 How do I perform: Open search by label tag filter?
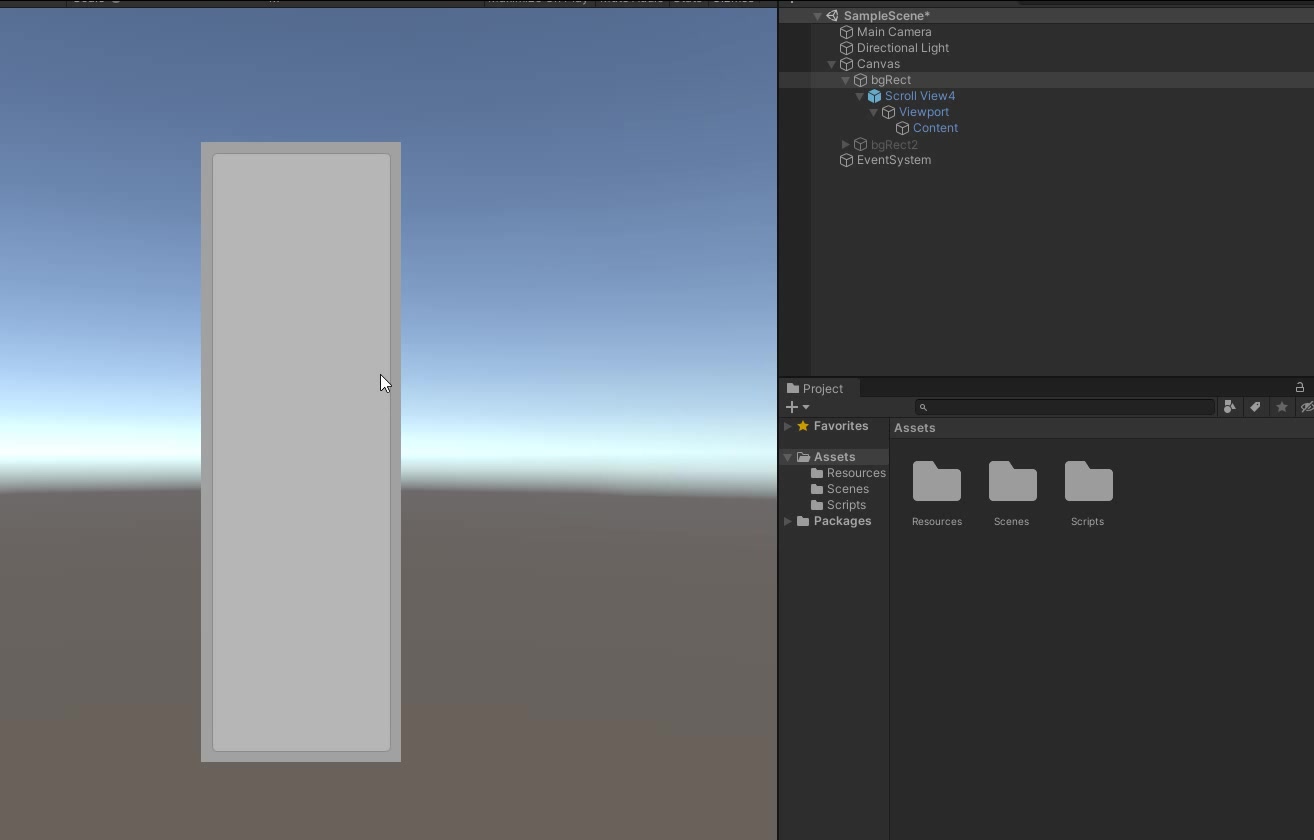(1256, 407)
